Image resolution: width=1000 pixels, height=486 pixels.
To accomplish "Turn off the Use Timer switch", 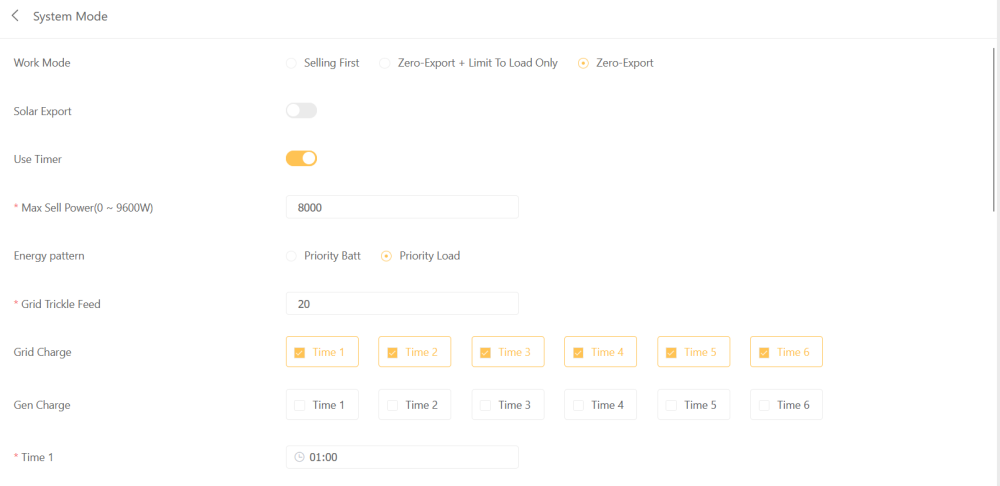I will click(x=301, y=159).
